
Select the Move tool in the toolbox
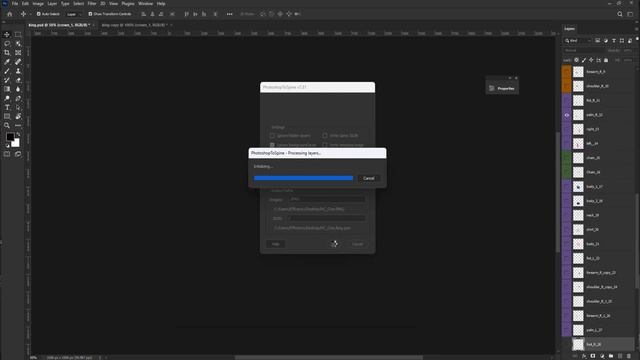pyautogui.click(x=7, y=35)
